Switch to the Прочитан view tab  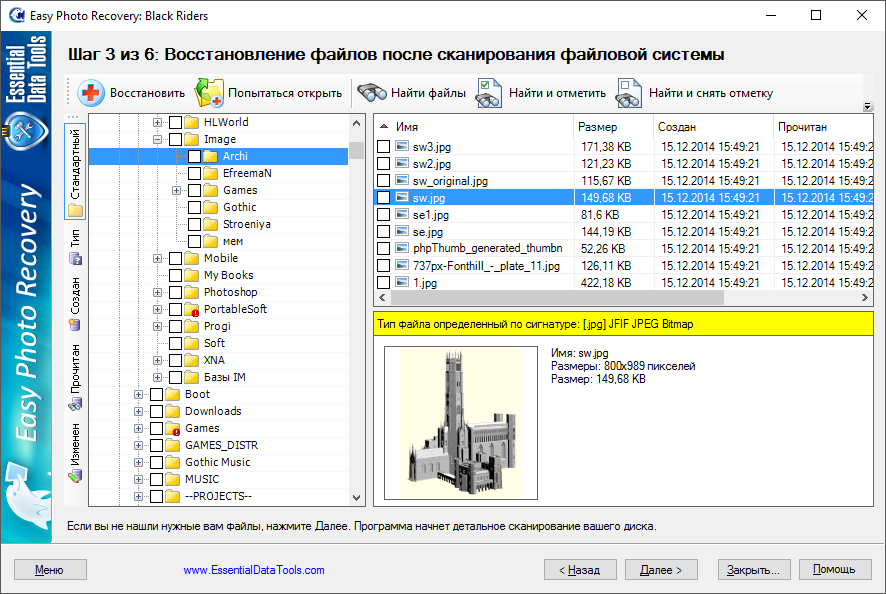click(x=75, y=377)
